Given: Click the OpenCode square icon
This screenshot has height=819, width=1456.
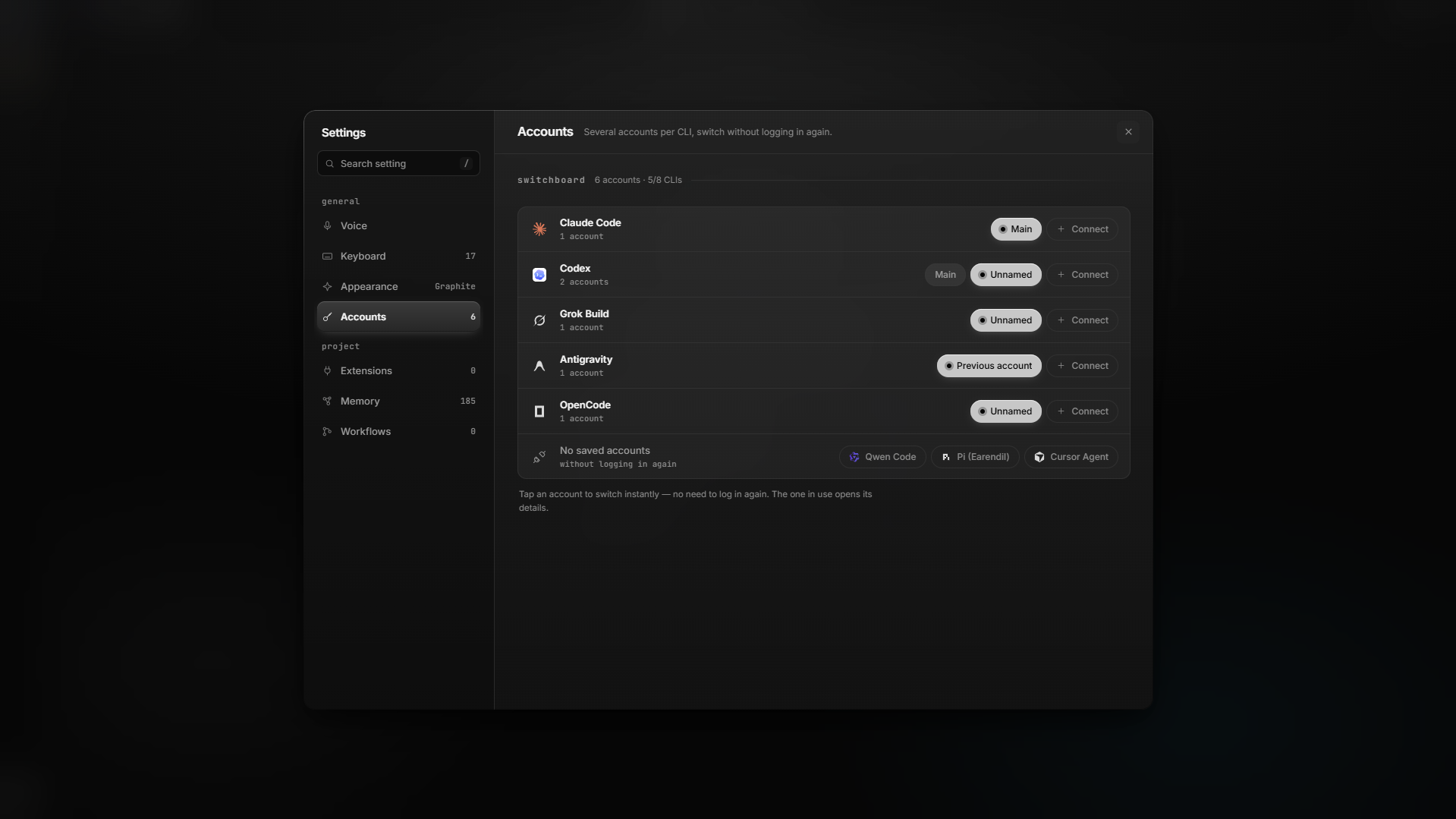Looking at the screenshot, I should tap(539, 411).
